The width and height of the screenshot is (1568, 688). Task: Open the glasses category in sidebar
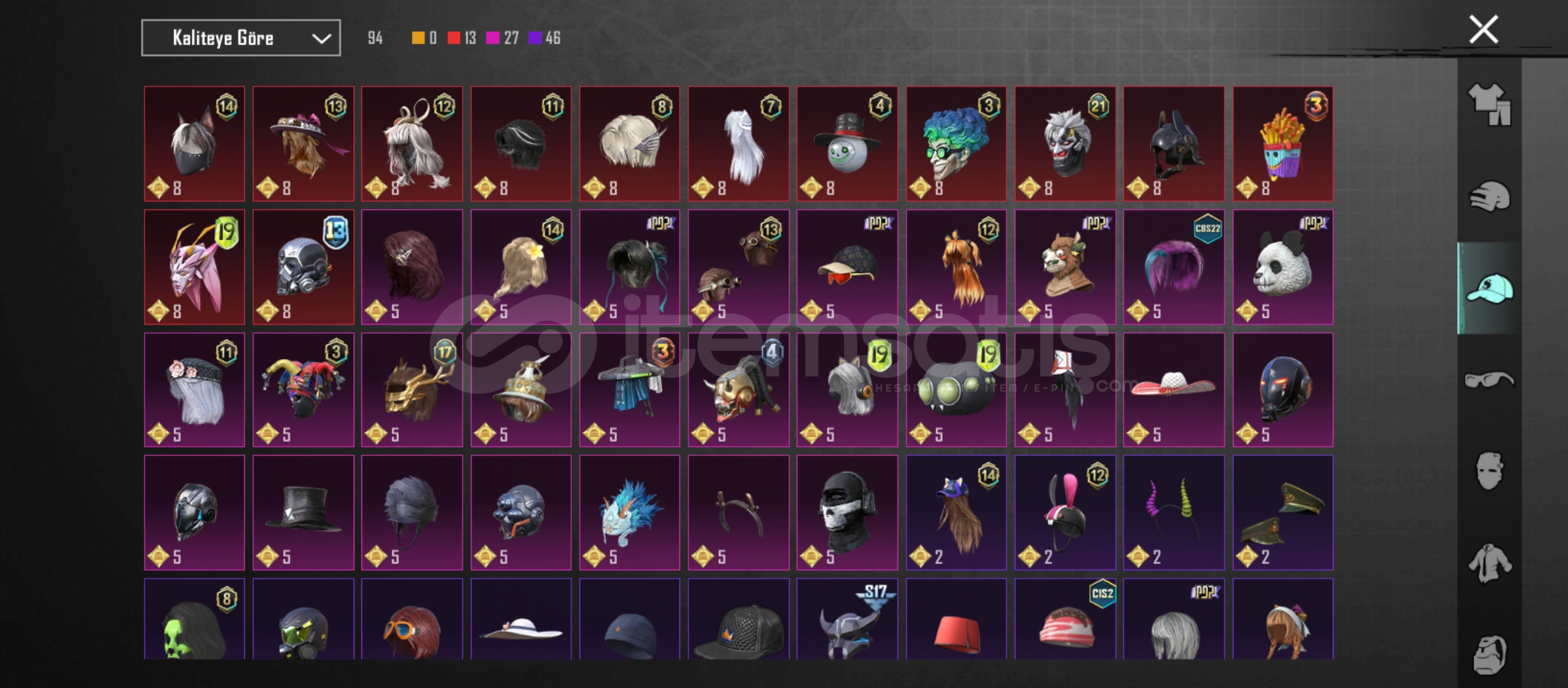click(x=1489, y=380)
